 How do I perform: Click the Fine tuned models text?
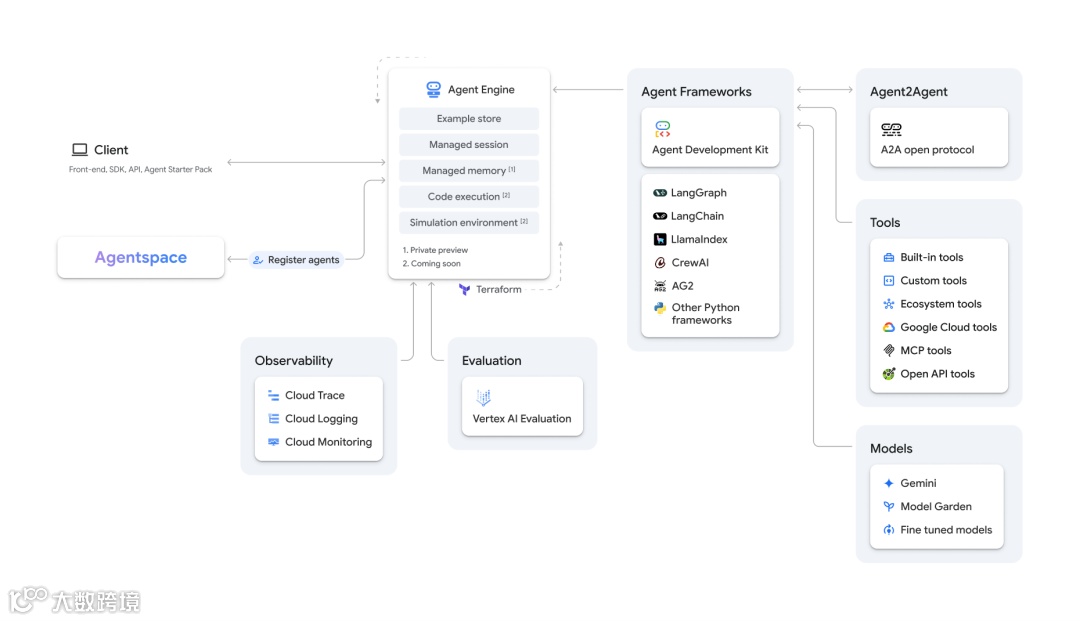click(x=946, y=530)
